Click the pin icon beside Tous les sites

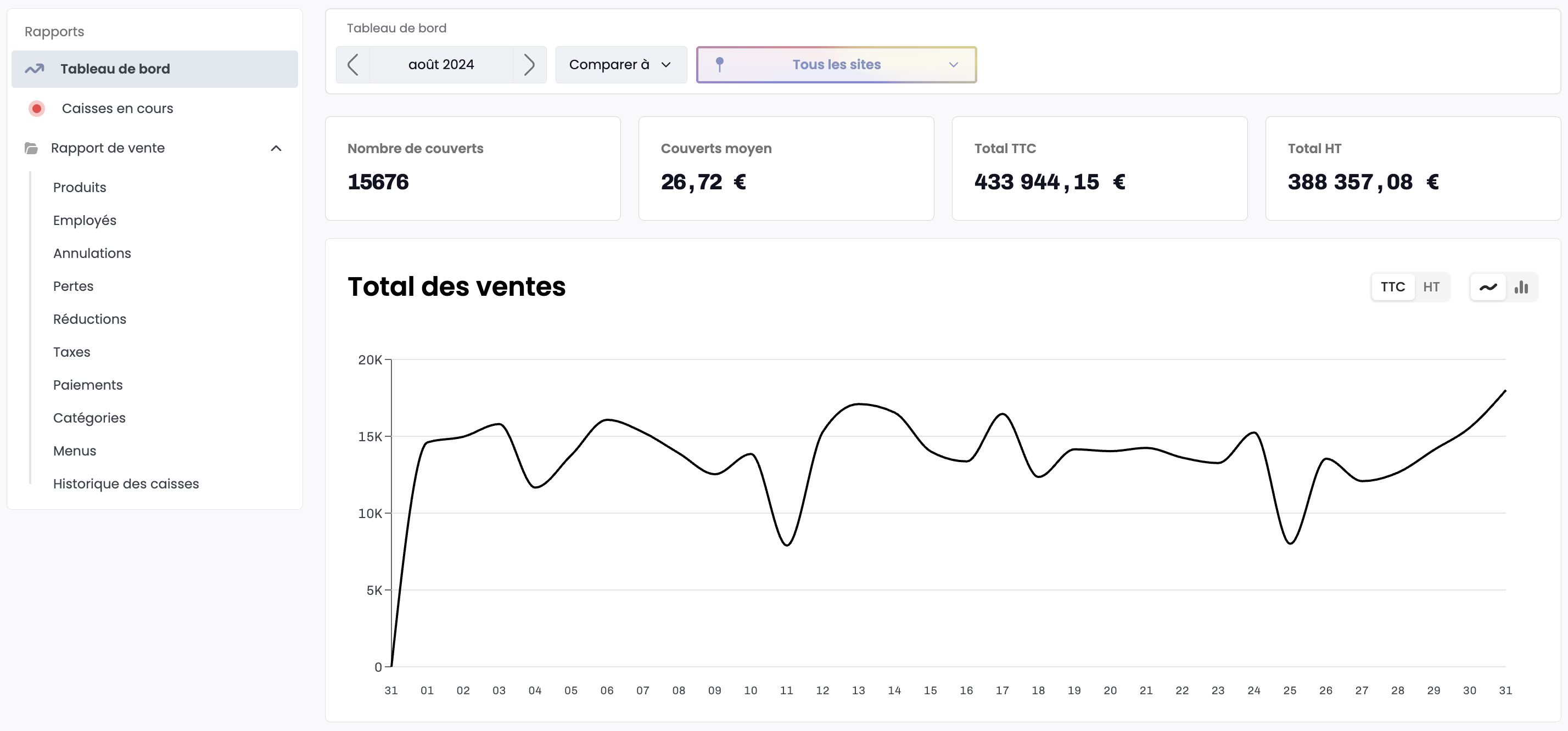click(x=721, y=64)
